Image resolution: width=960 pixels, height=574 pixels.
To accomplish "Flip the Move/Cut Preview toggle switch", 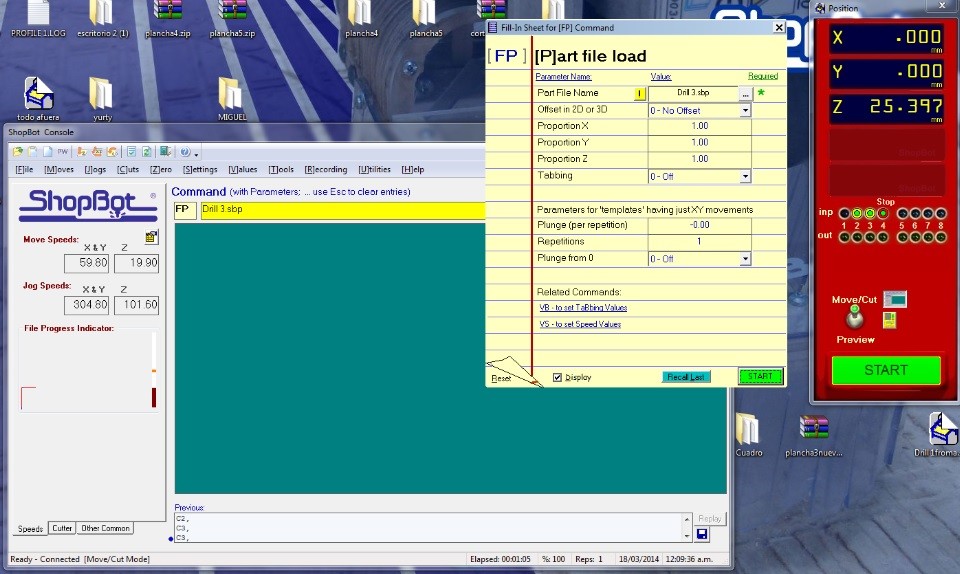I will (x=855, y=316).
